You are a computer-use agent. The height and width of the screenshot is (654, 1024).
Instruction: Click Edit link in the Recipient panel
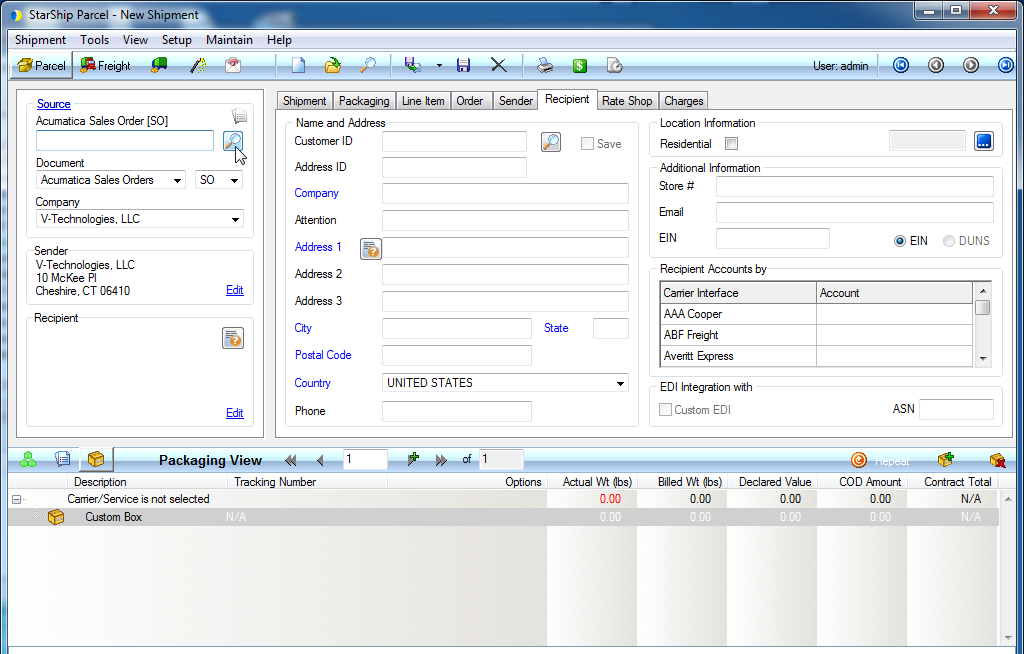click(234, 413)
